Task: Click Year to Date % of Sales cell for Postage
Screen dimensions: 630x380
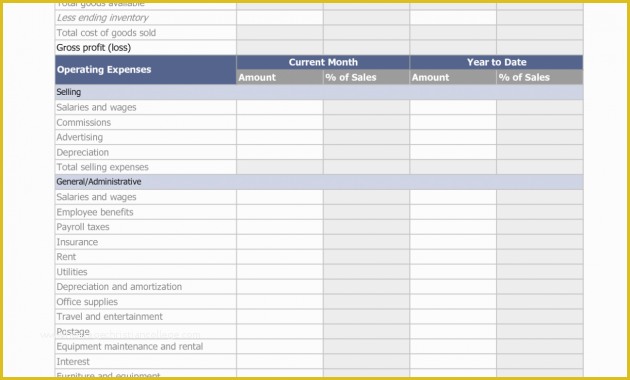Action: 540,332
